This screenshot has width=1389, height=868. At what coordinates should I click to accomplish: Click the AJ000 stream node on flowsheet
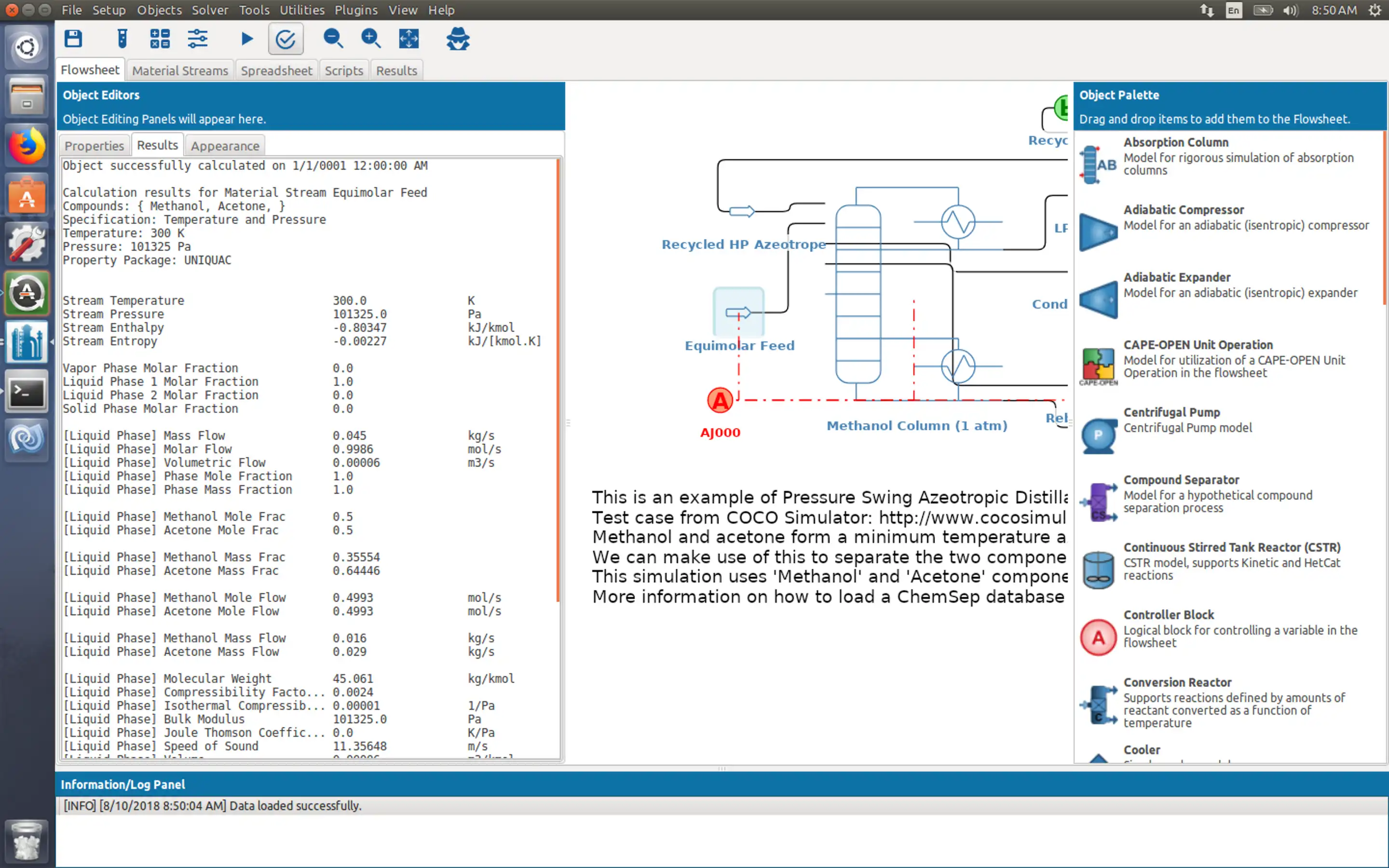pos(719,399)
